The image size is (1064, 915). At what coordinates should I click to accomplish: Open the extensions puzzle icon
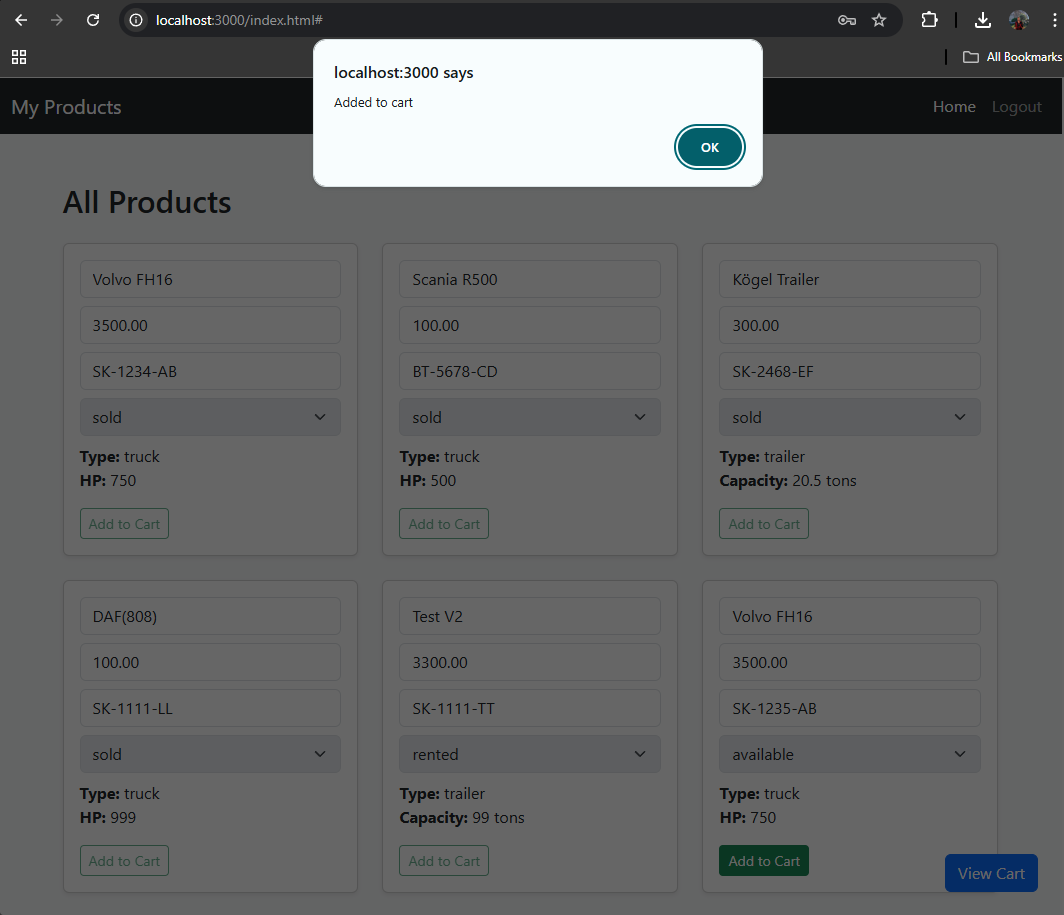pyautogui.click(x=930, y=20)
